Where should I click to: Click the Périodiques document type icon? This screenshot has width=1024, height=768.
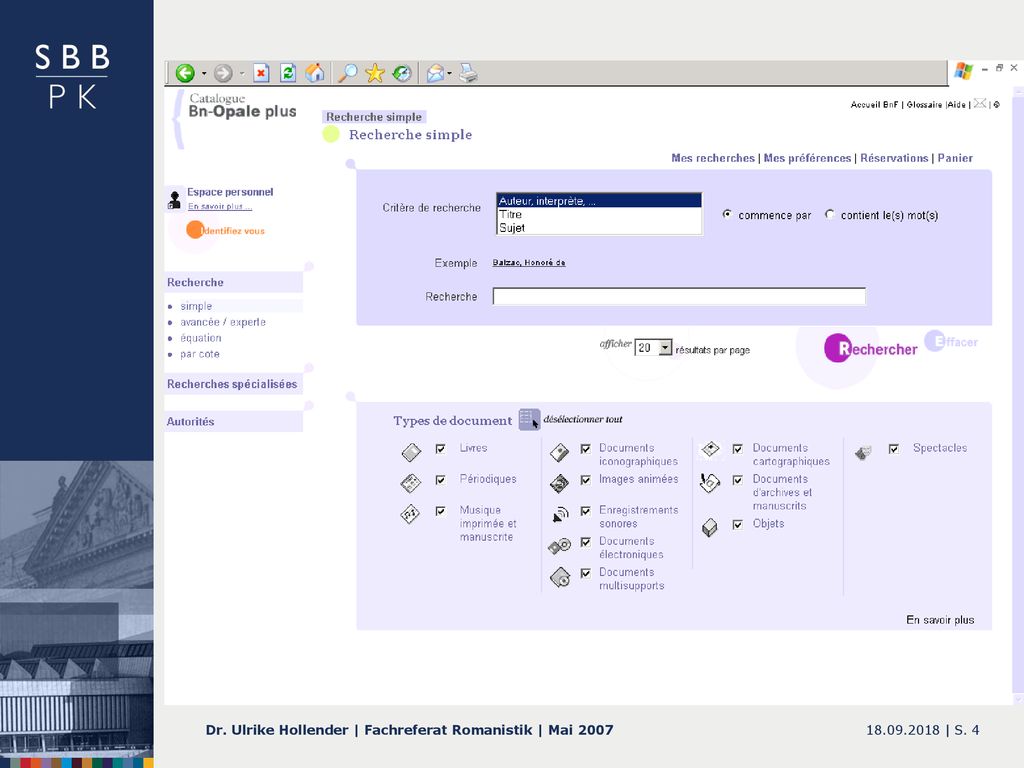point(411,483)
